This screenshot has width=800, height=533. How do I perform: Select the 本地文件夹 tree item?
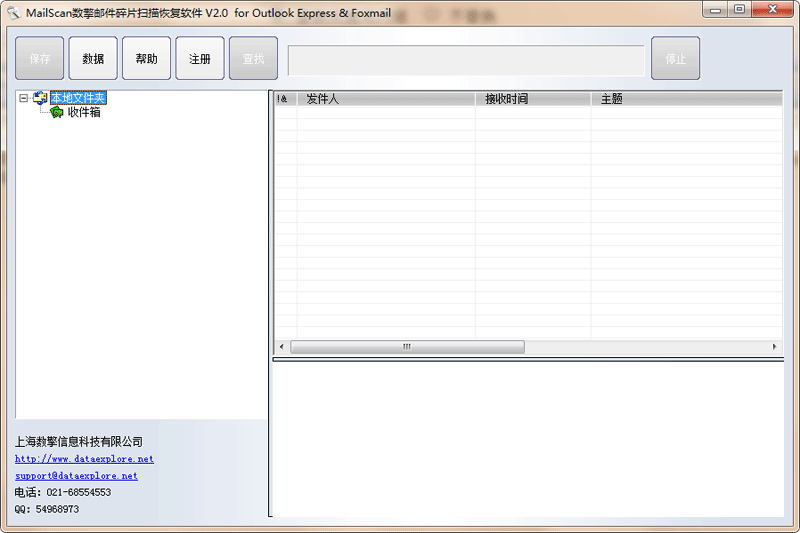(x=78, y=97)
